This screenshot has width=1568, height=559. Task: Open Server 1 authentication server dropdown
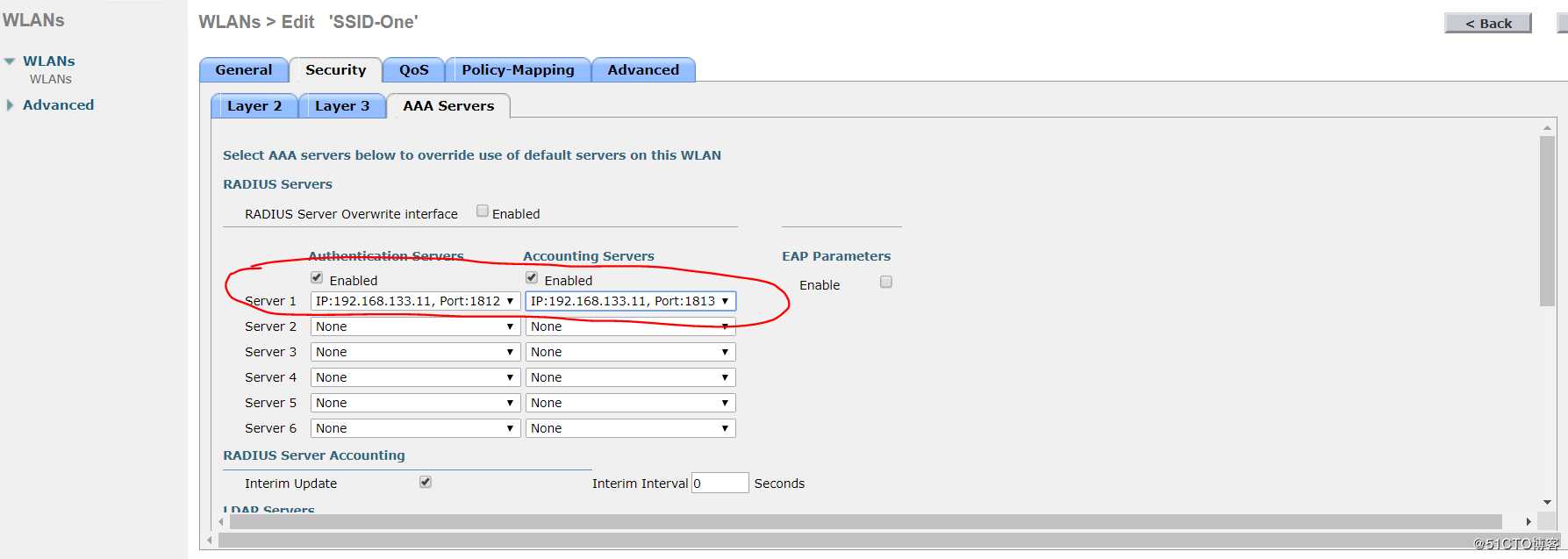tap(415, 301)
